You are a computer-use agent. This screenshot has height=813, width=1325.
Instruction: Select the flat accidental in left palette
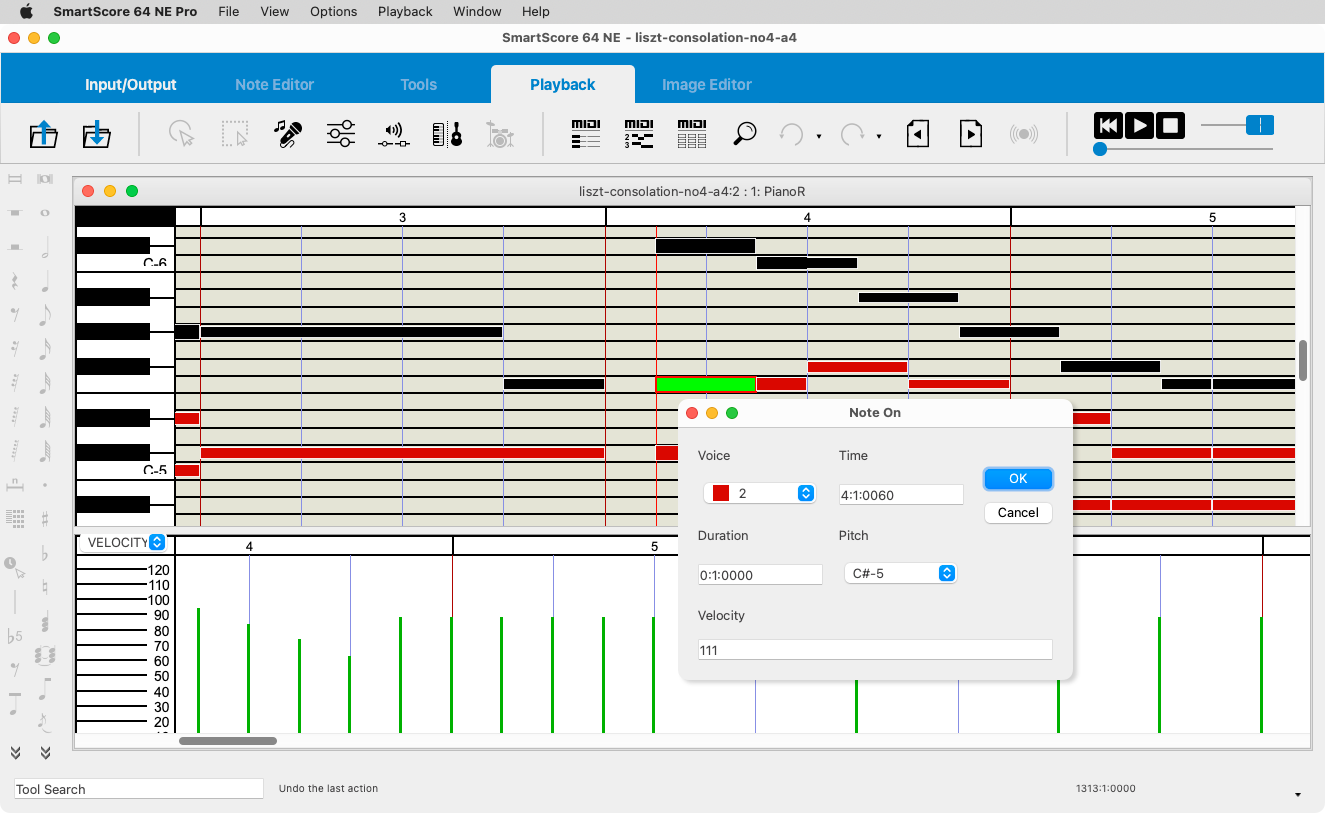coord(45,553)
